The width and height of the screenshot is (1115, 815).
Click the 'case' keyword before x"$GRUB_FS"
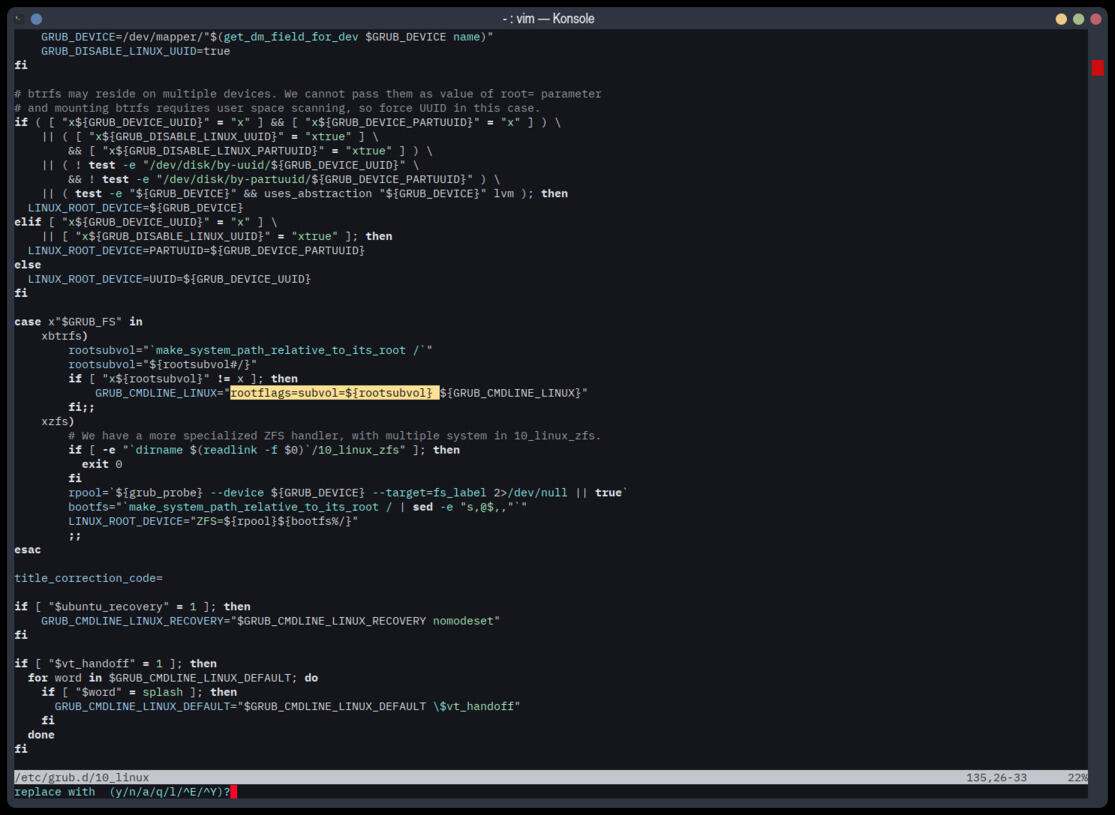[28, 321]
